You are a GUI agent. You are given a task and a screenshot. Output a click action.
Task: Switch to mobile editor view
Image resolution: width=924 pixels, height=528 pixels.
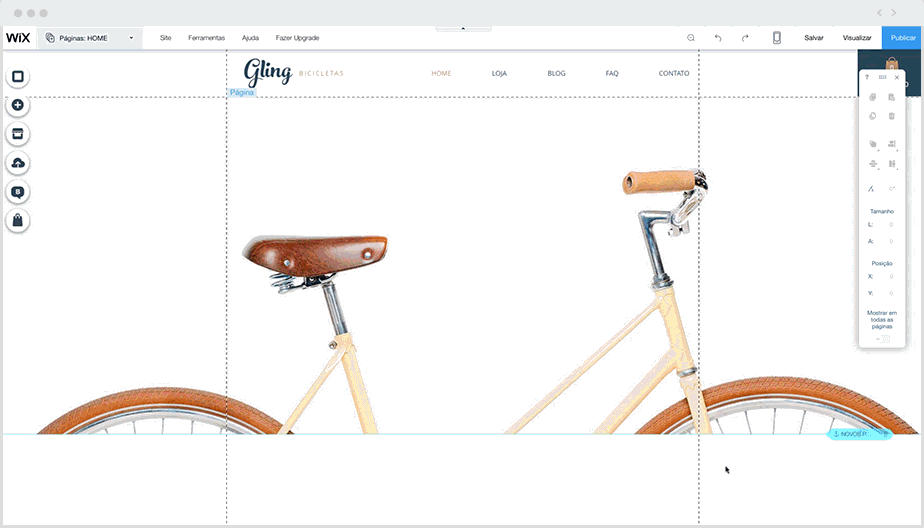tap(777, 38)
